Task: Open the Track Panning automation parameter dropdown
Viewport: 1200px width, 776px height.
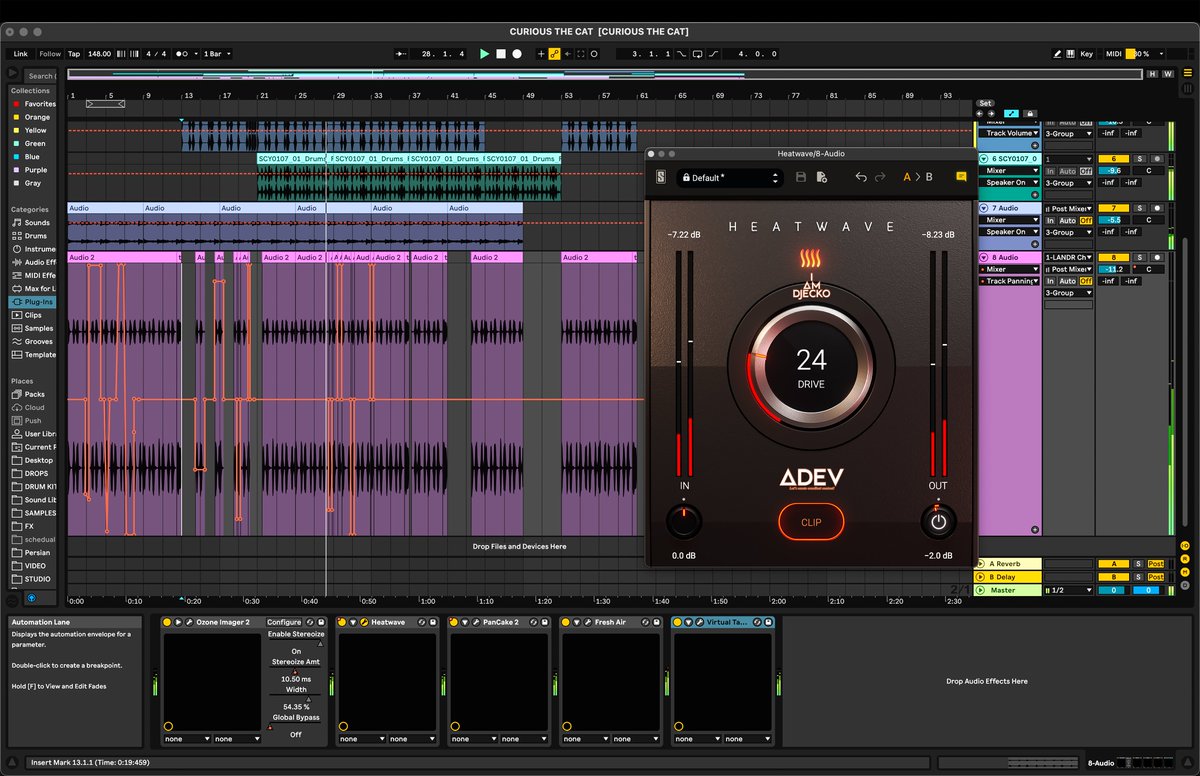Action: tap(1010, 281)
